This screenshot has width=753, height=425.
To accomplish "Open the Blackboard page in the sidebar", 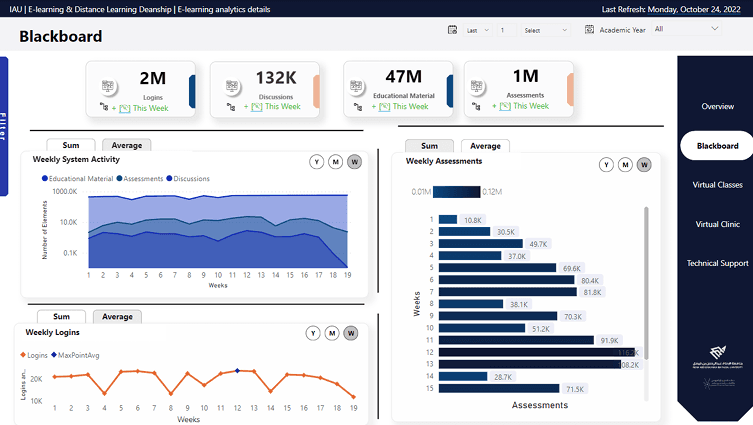I will (x=717, y=146).
